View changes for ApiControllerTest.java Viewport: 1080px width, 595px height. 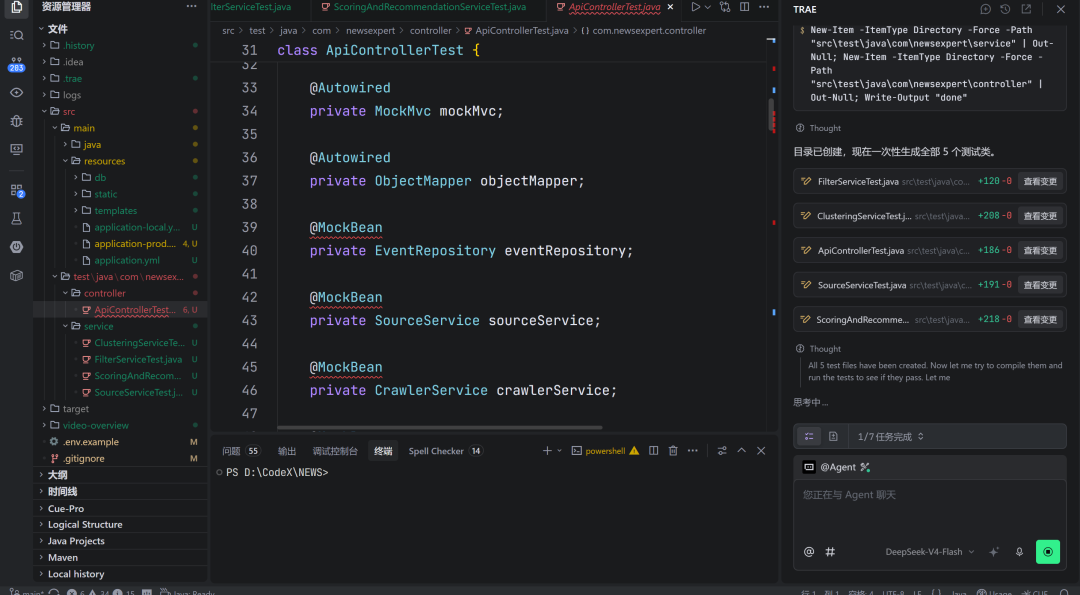[1040, 251]
